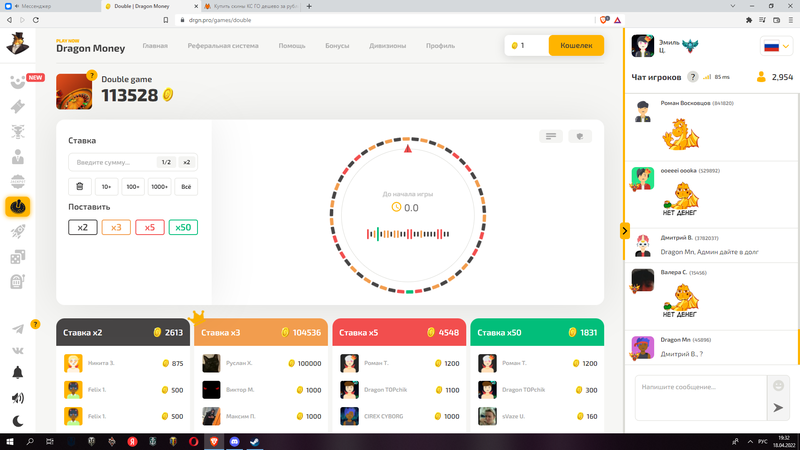Open the Dragon Money logo home

pyautogui.click(x=90, y=46)
